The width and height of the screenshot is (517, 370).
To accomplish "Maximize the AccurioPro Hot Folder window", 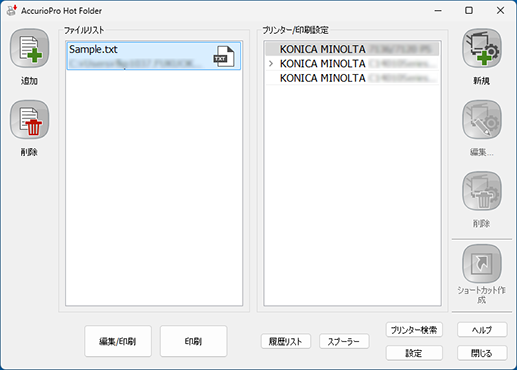I will (469, 11).
